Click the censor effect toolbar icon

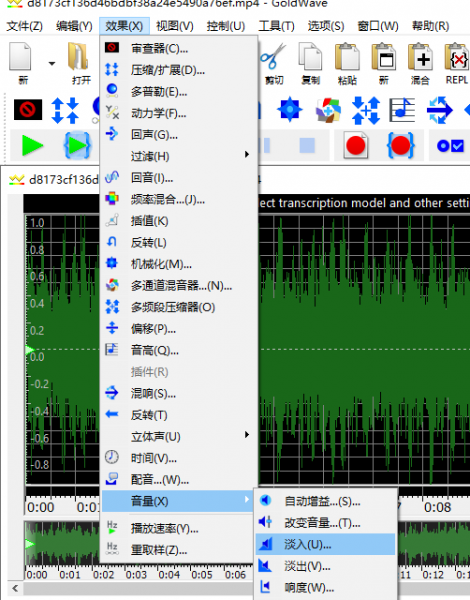click(28, 110)
